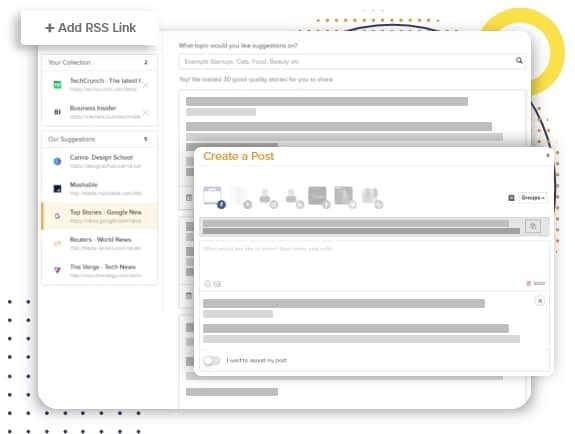Click the Google News logo icon
This screenshot has height=434, width=575.
58,216
